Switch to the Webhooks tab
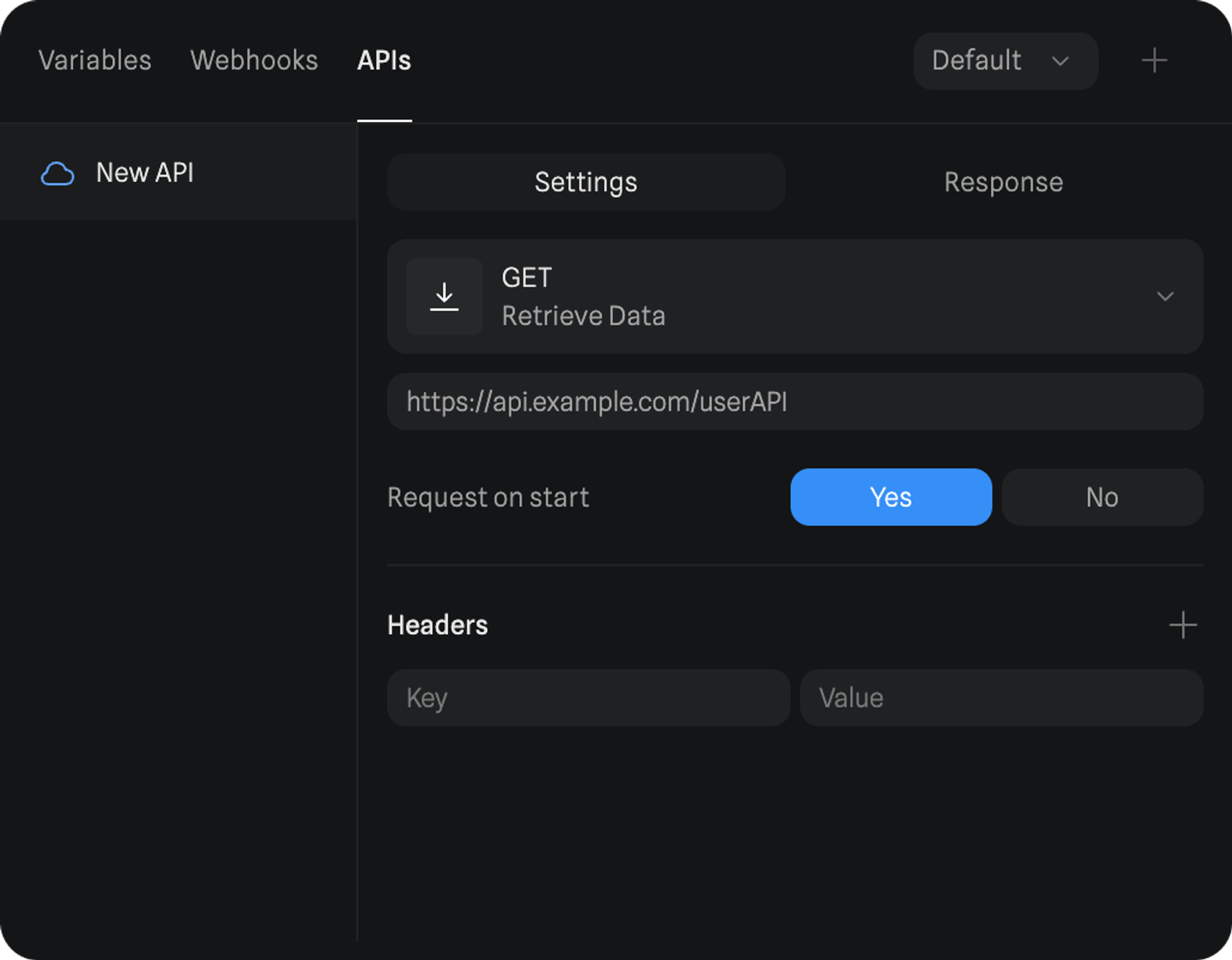The height and width of the screenshot is (960, 1232). click(254, 61)
